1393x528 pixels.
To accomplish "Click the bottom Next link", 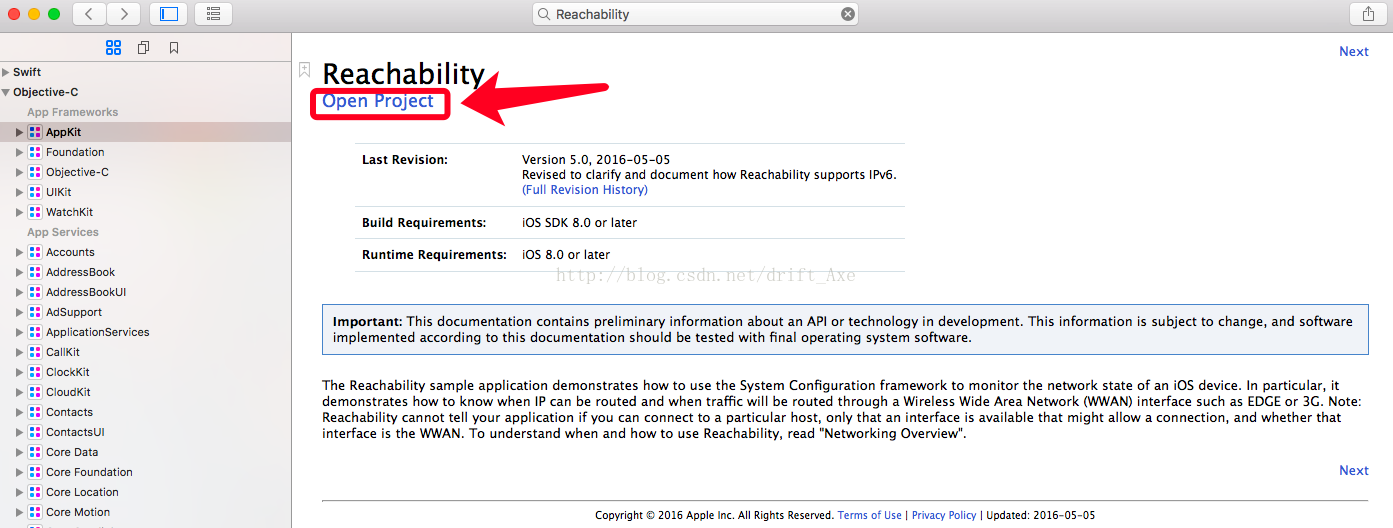I will pyautogui.click(x=1354, y=470).
